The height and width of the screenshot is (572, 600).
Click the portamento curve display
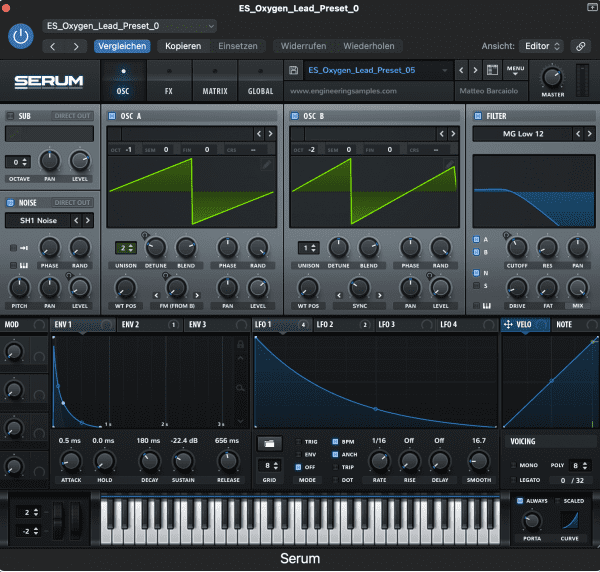(x=569, y=521)
